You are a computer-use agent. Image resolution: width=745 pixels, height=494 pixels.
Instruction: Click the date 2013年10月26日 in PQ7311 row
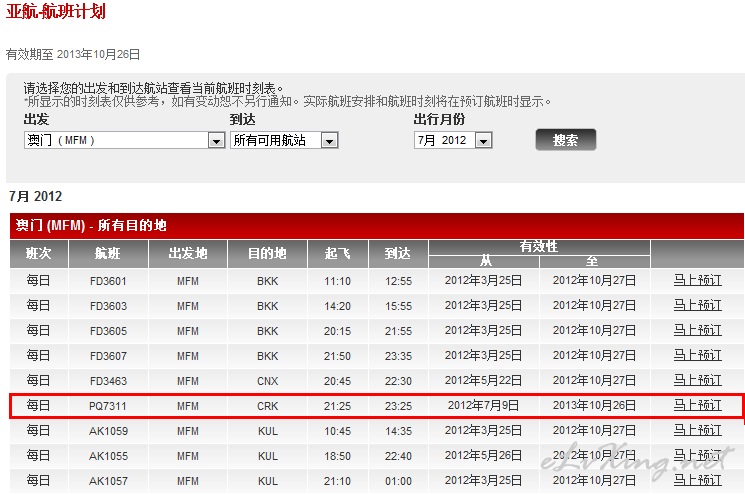594,405
